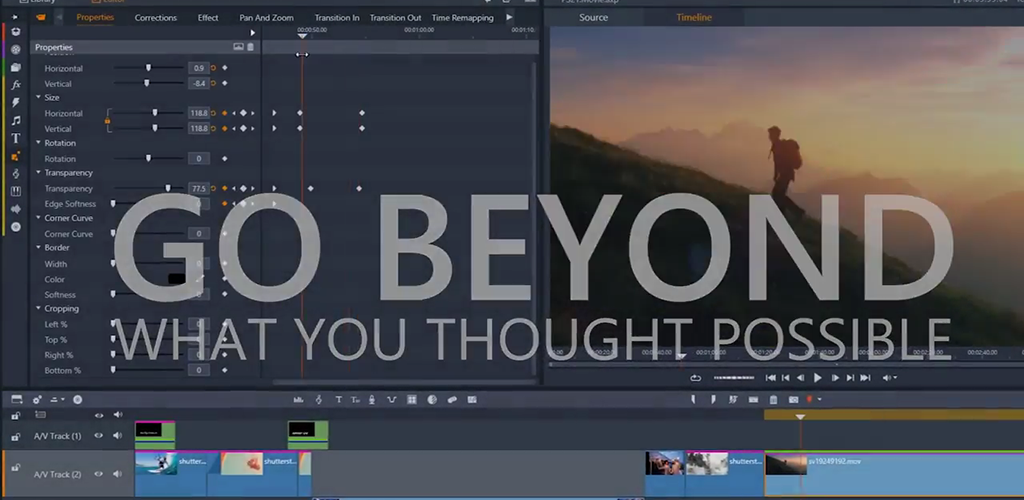Click the voice-over microphone icon in timeline toolbar
This screenshot has height=500, width=1024.
(372, 400)
